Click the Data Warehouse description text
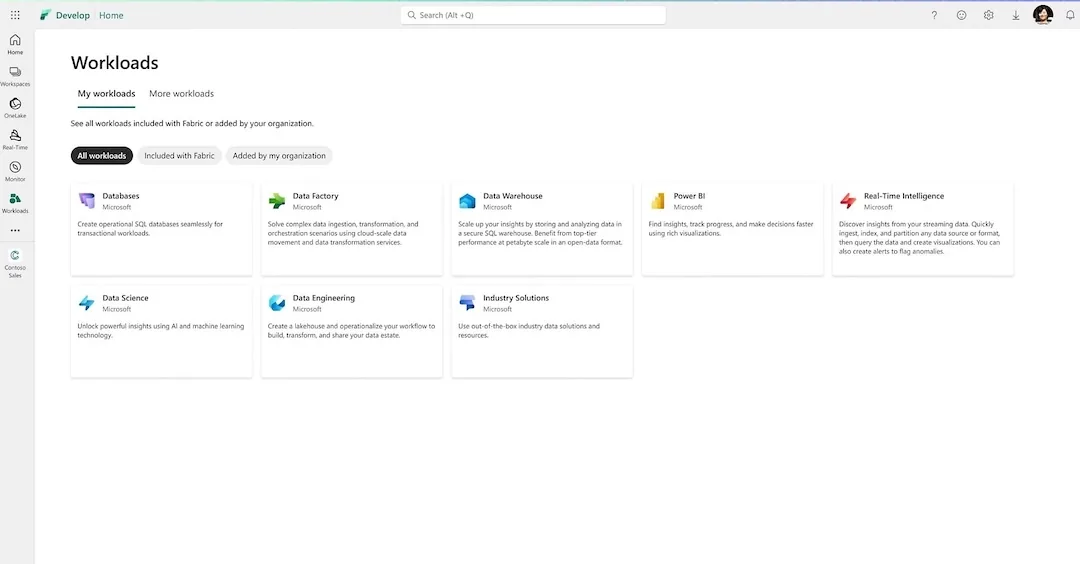 click(541, 233)
